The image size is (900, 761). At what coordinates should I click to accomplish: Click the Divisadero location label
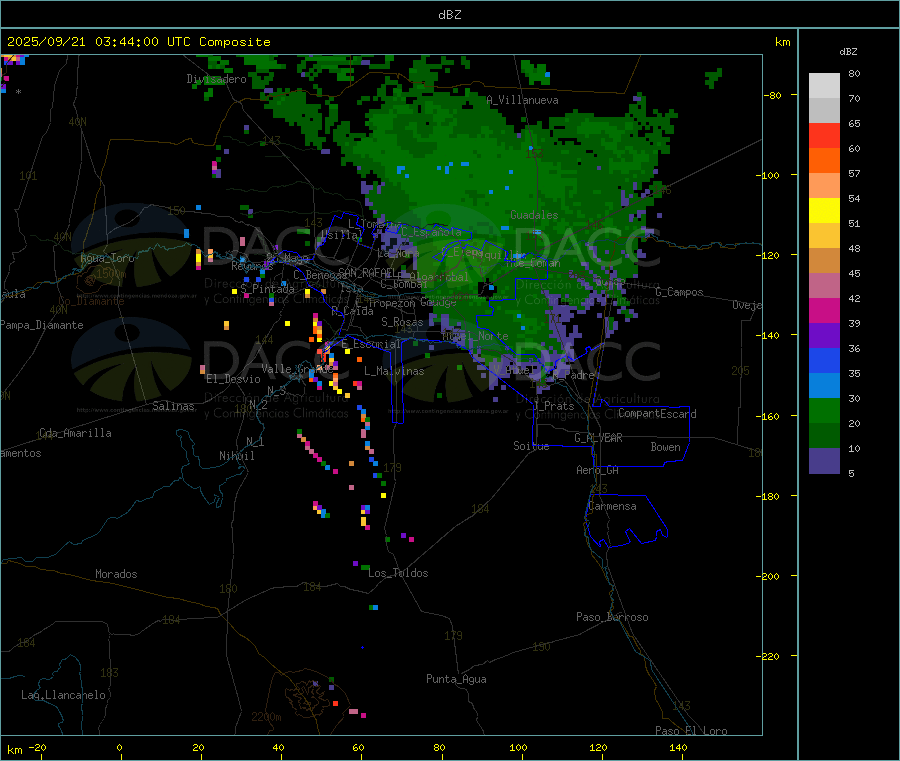216,79
